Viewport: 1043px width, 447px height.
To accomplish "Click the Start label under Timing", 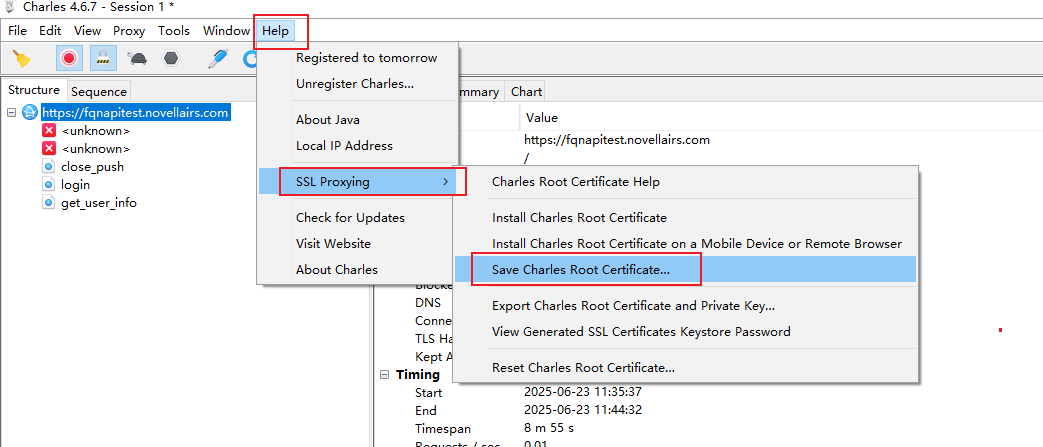I will click(x=428, y=392).
